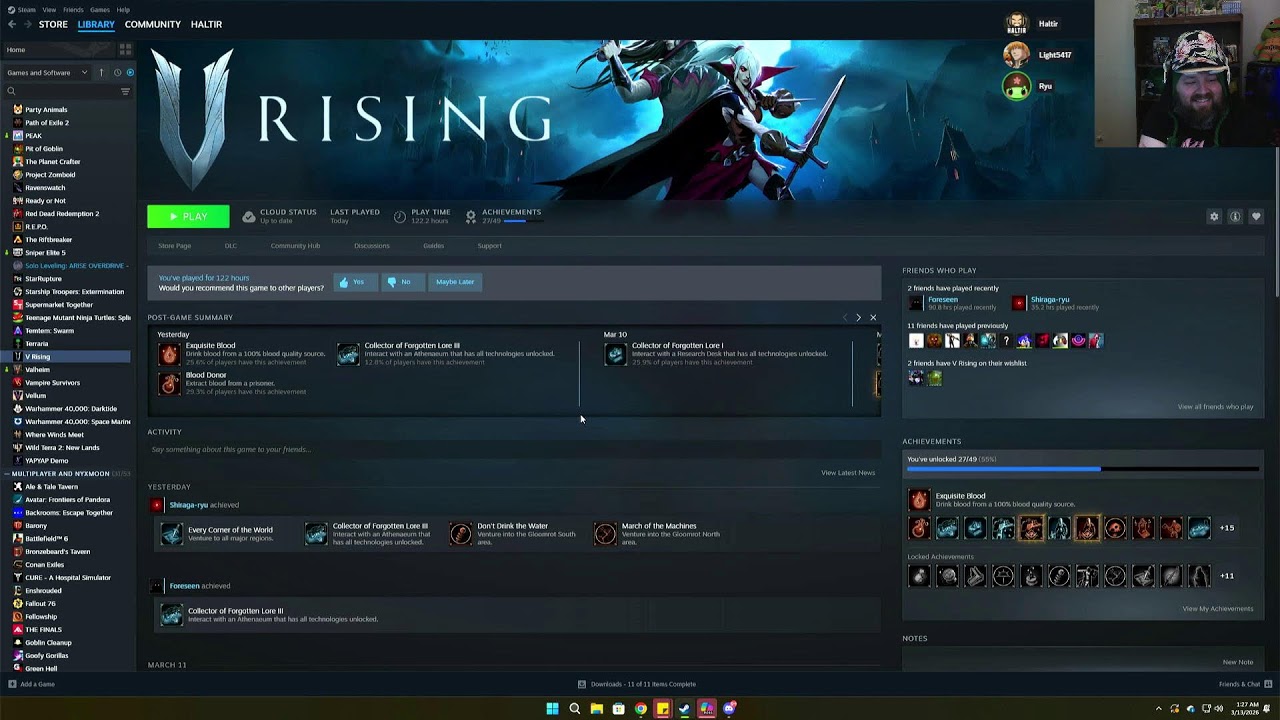Image resolution: width=1280 pixels, height=720 pixels.
Task: Select Valheim in library list
Action: (x=37, y=370)
